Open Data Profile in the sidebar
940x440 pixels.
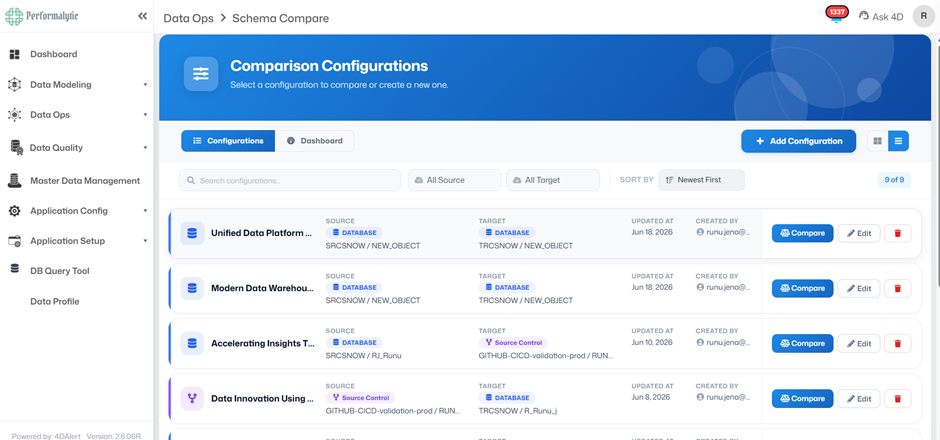tap(55, 302)
